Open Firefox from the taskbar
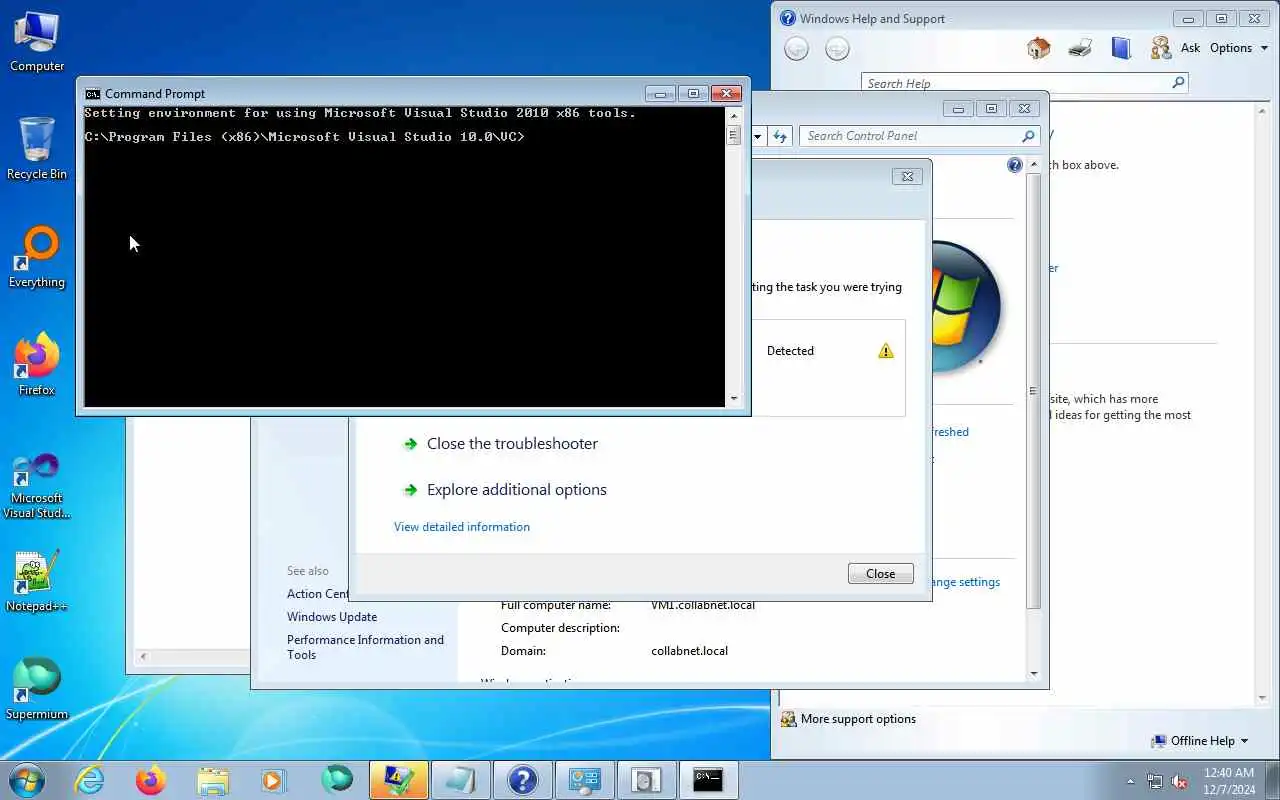 pyautogui.click(x=151, y=780)
